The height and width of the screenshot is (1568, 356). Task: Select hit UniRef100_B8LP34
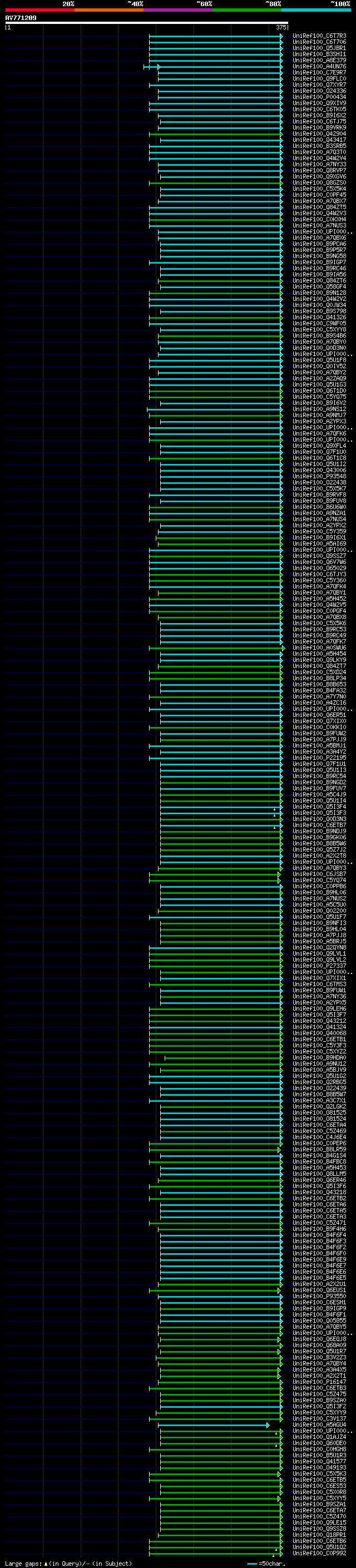[x=319, y=678]
